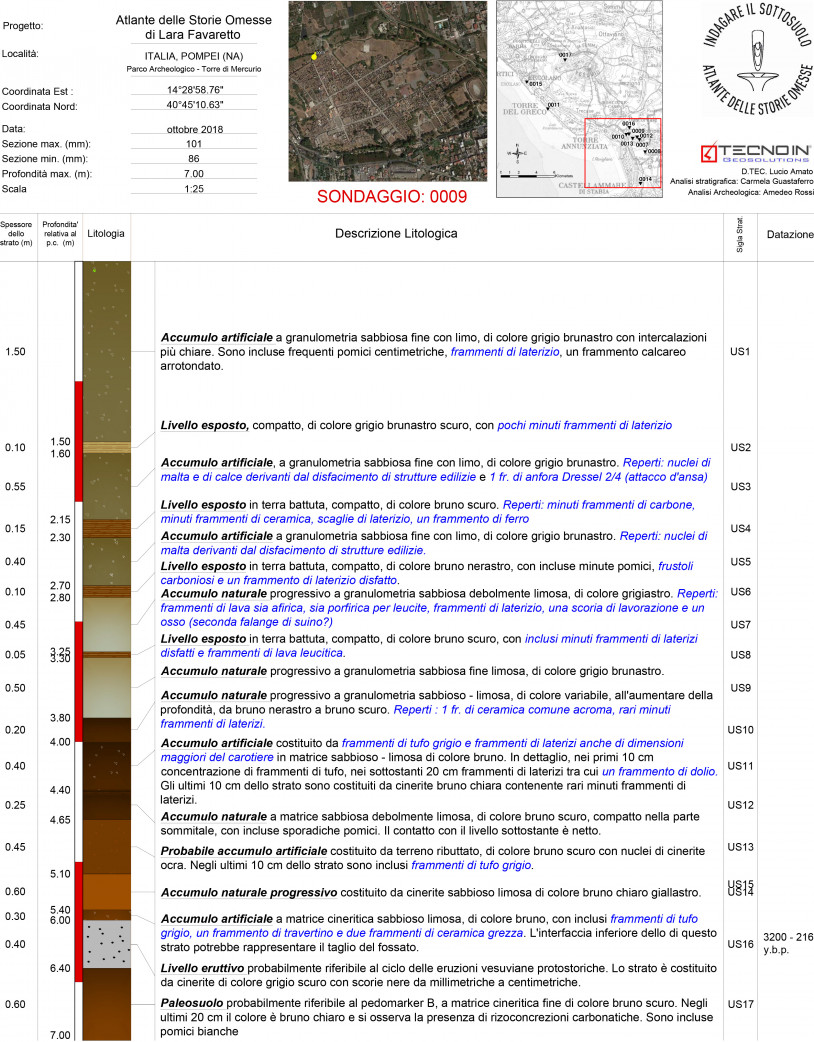The width and height of the screenshot is (814, 1042).
Task: Select the US16 stratigraphic unit label
Action: (740, 944)
